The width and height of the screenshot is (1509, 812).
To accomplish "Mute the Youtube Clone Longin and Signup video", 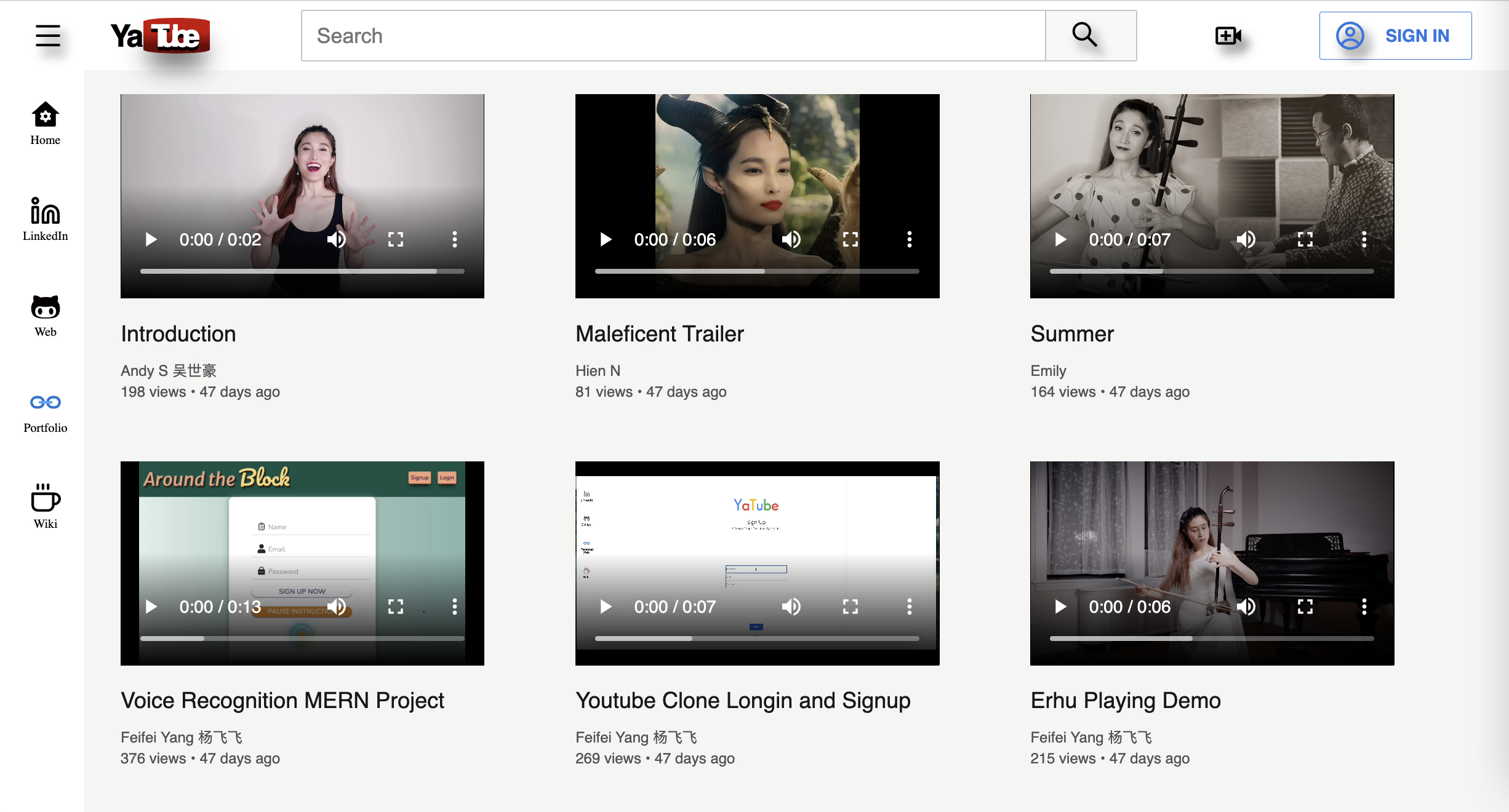I will tap(791, 607).
